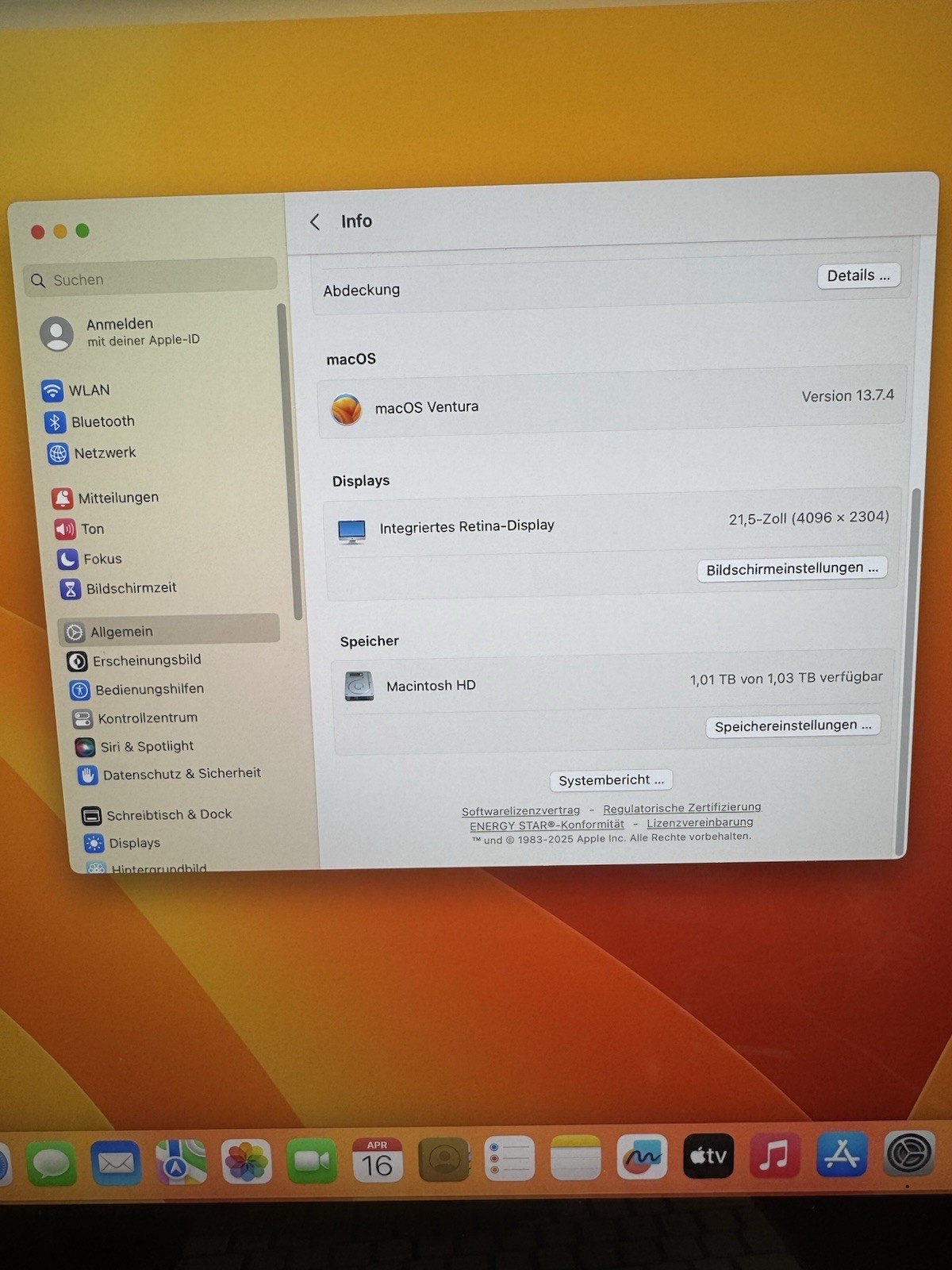The height and width of the screenshot is (1270, 952).
Task: Open System Settings from the Dock
Action: tap(908, 1153)
